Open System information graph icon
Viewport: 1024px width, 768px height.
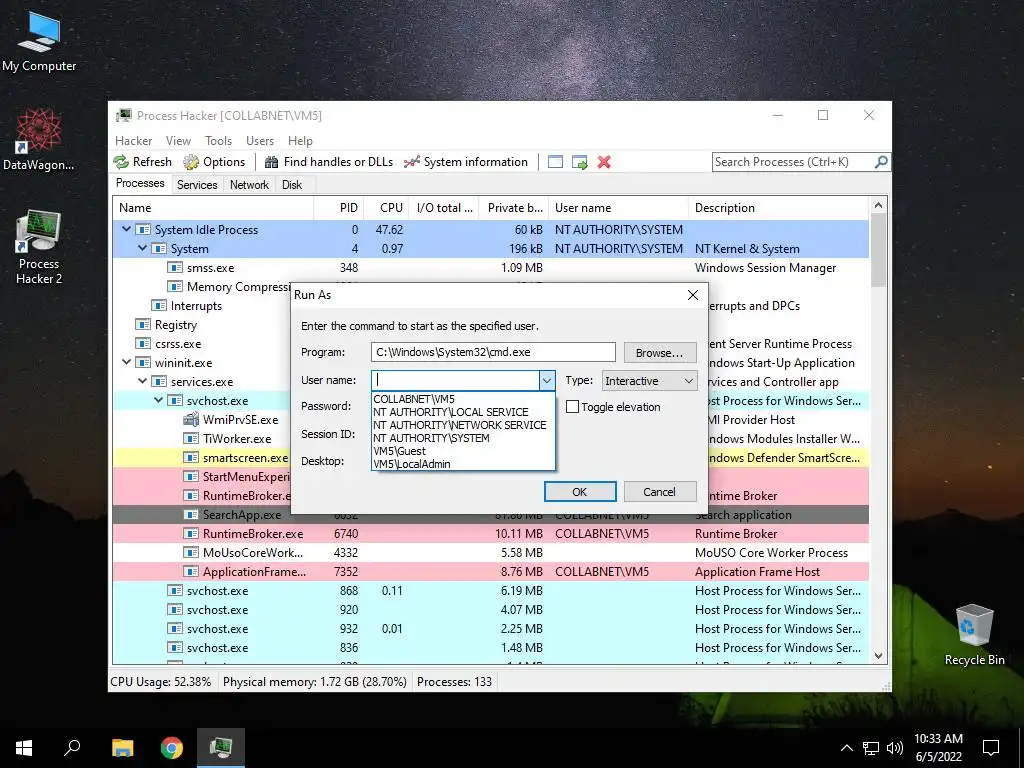[411, 162]
